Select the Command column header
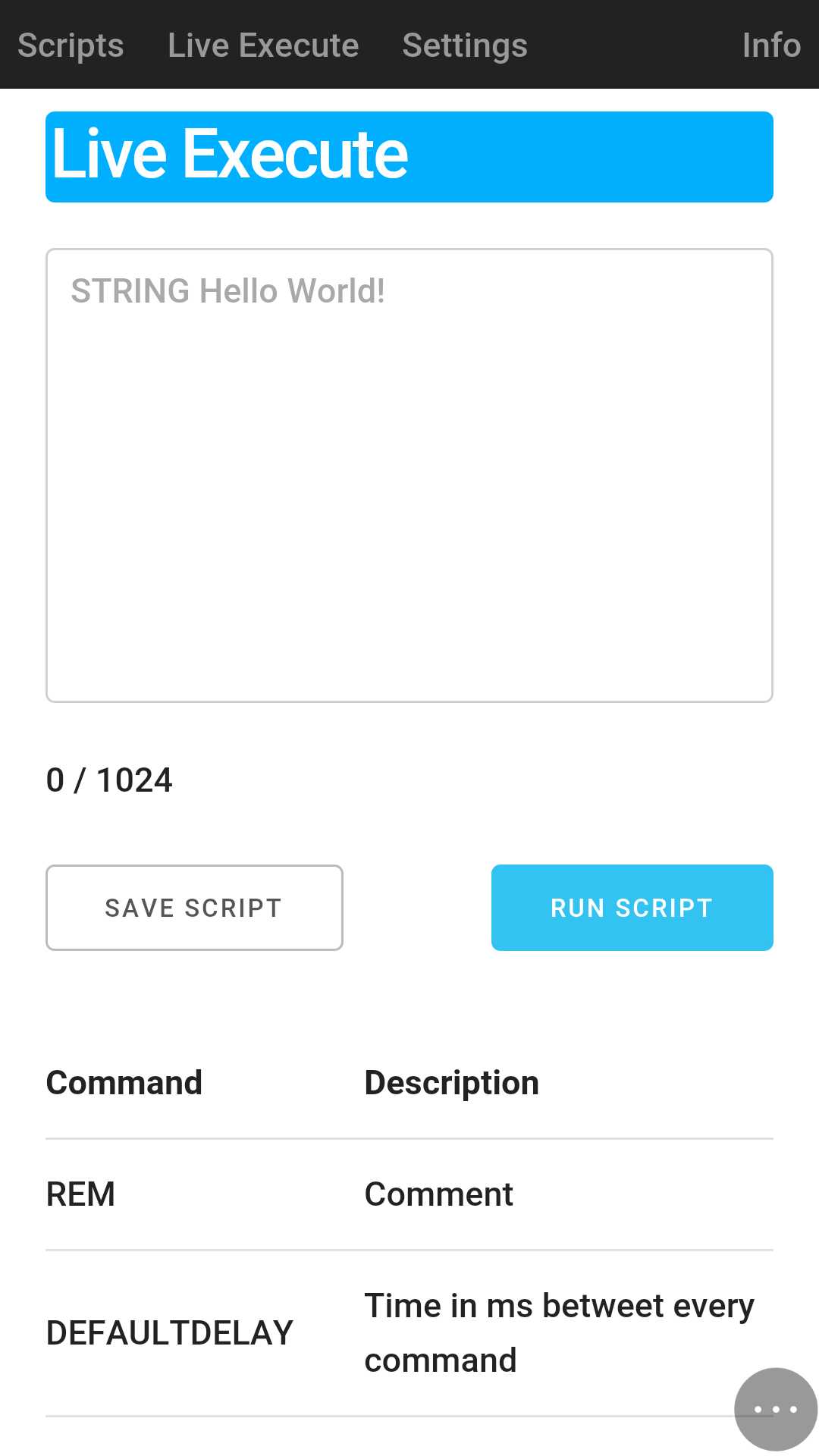819x1456 pixels. (x=124, y=1083)
